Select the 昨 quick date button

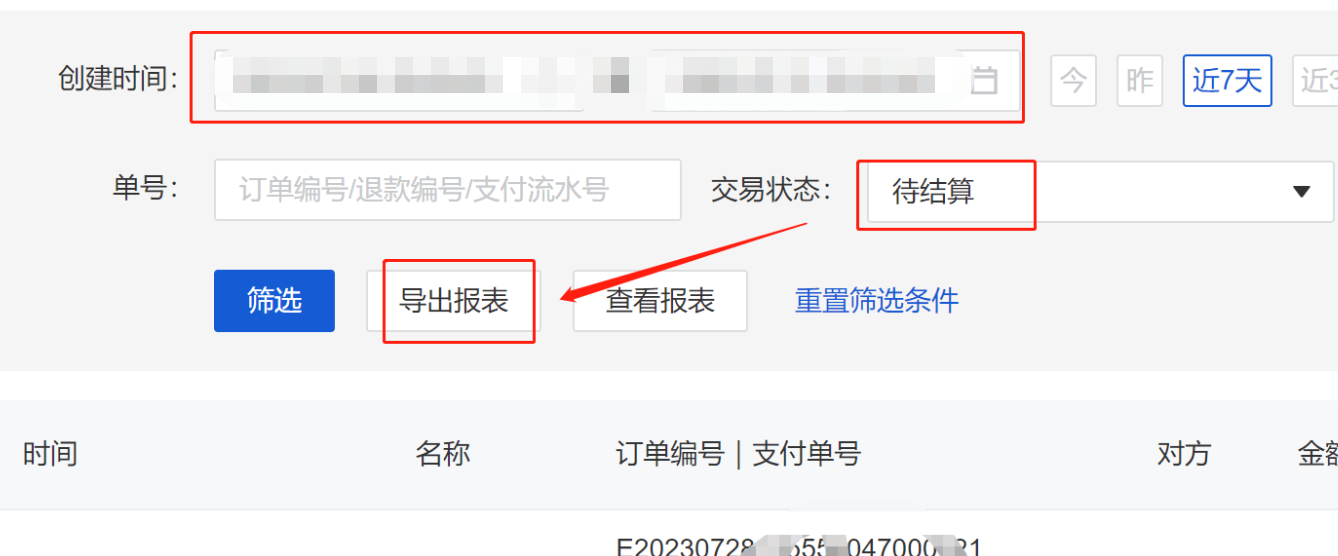click(1140, 80)
